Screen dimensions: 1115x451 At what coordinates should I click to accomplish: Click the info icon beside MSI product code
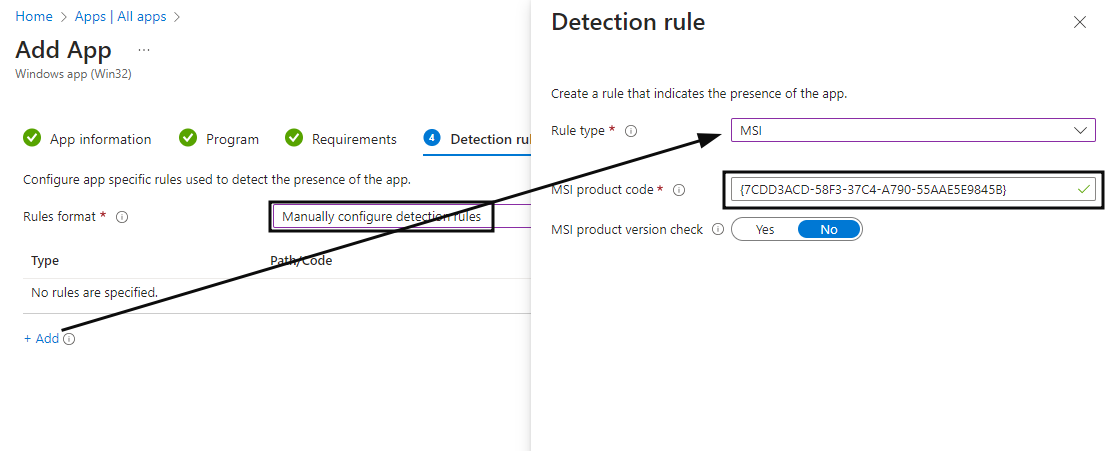point(679,190)
